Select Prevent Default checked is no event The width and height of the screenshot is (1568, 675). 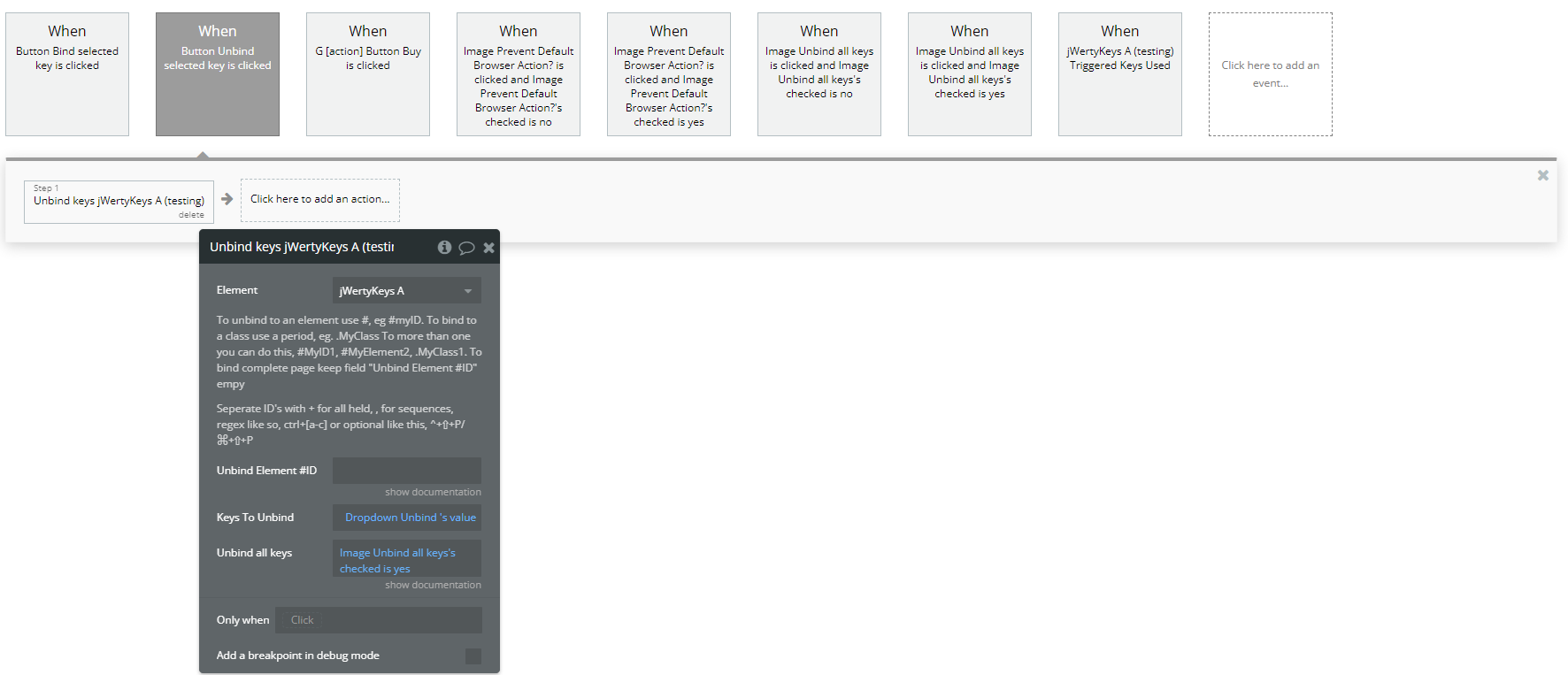pyautogui.click(x=519, y=74)
